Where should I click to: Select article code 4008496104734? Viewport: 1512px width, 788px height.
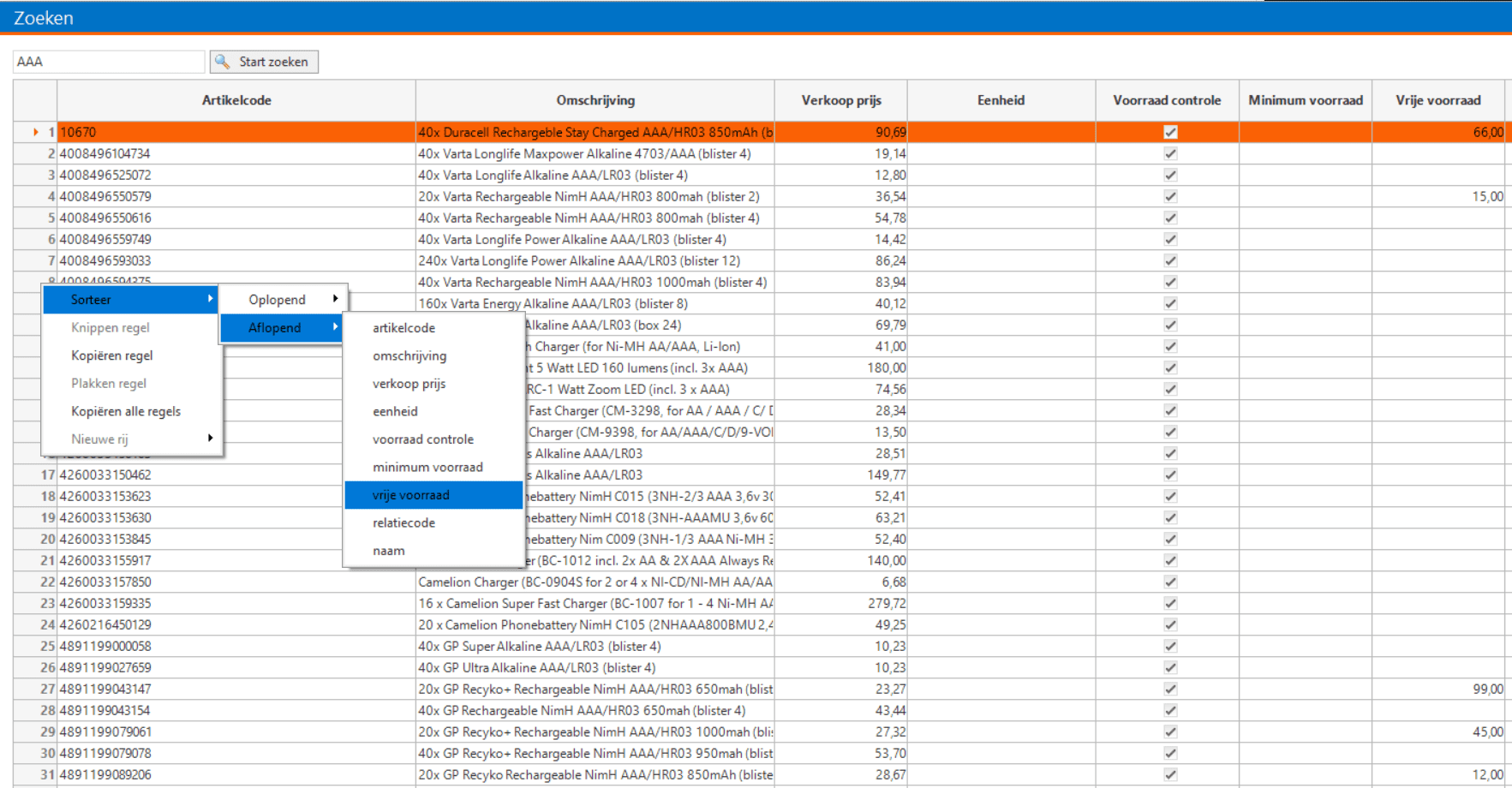236,153
